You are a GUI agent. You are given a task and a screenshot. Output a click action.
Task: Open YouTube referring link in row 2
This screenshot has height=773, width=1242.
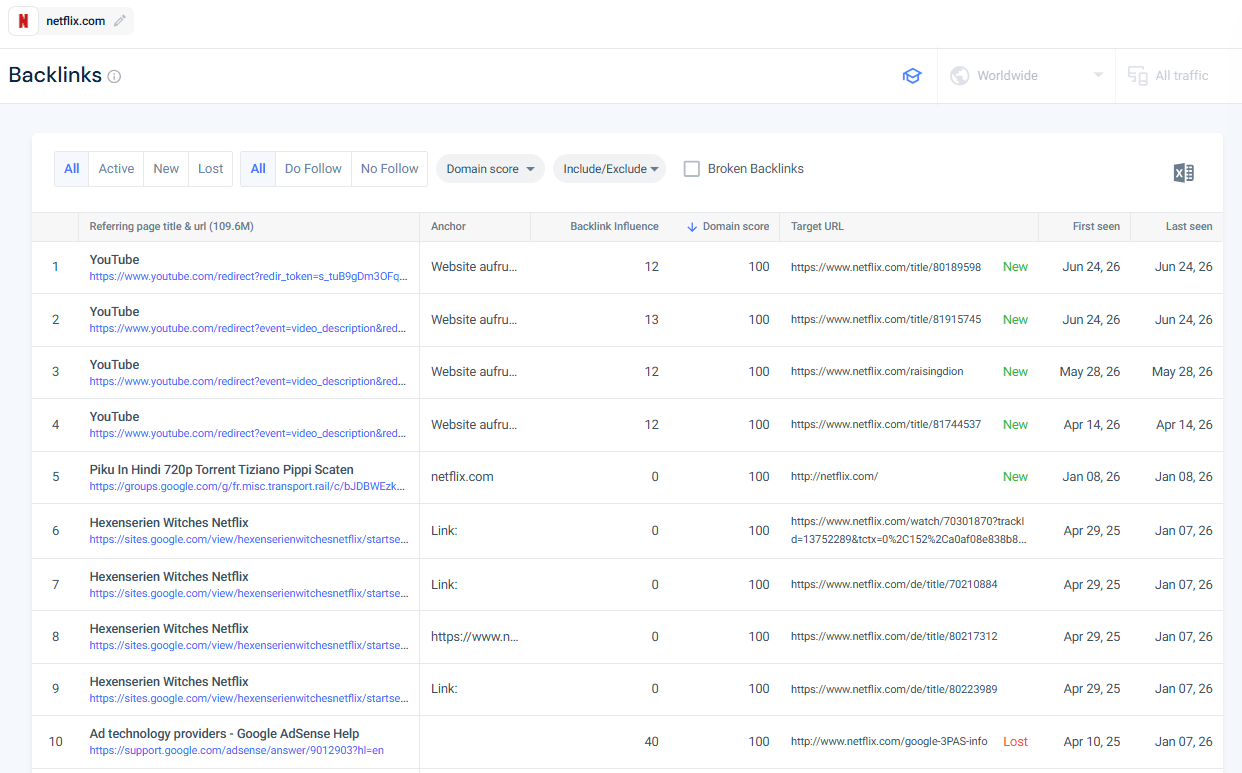pyautogui.click(x=248, y=328)
